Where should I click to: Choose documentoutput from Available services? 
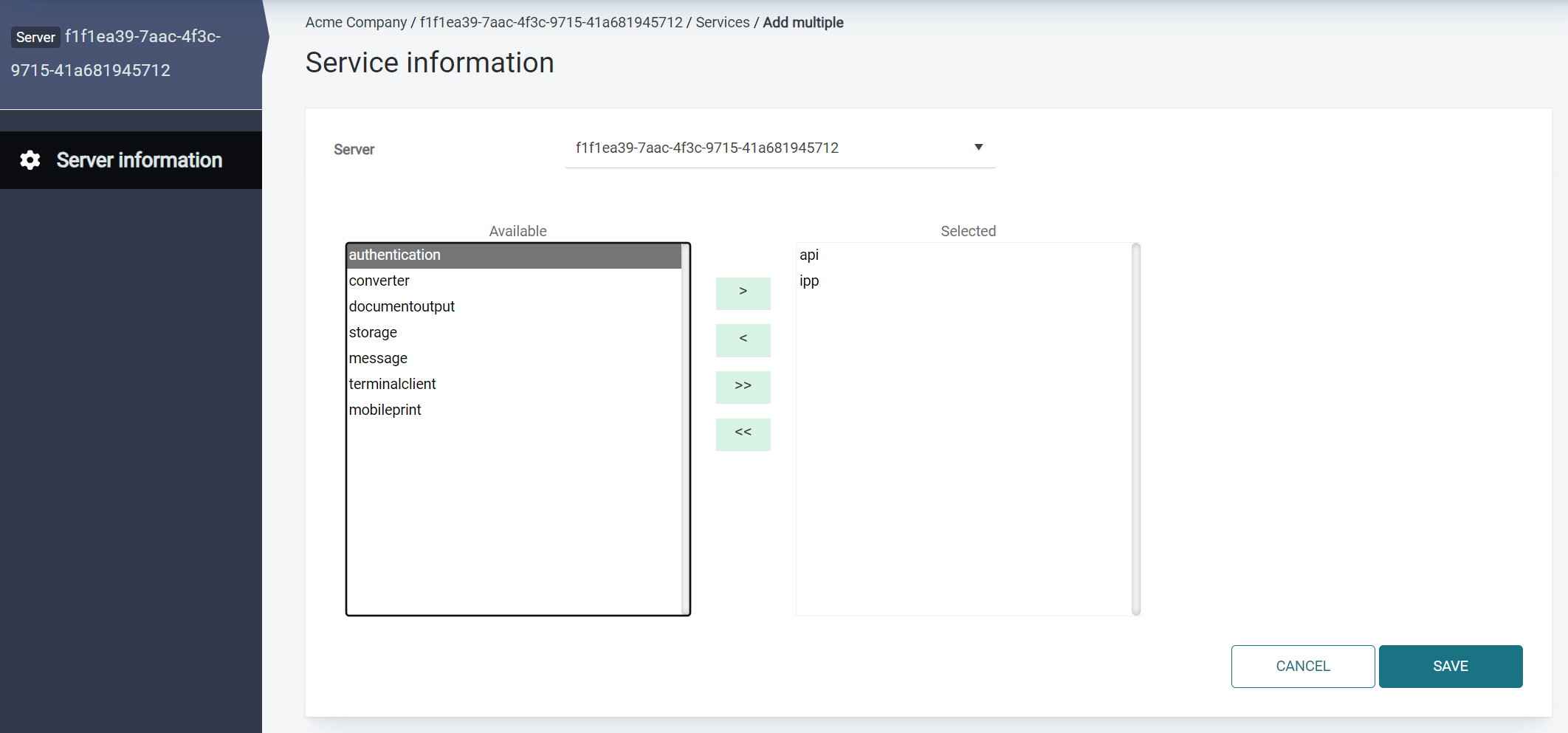tap(402, 307)
